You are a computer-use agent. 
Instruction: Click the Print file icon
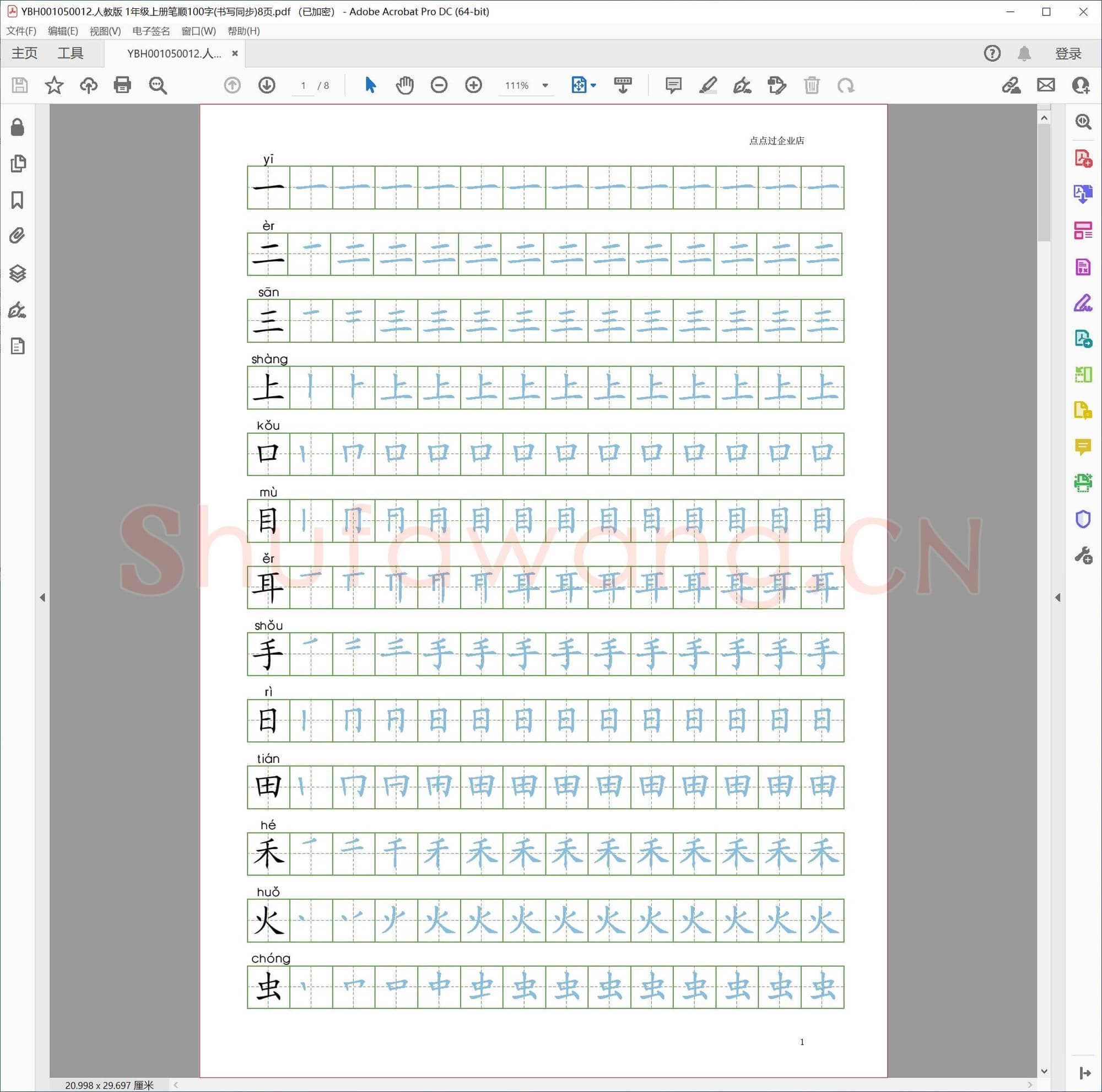pyautogui.click(x=122, y=85)
